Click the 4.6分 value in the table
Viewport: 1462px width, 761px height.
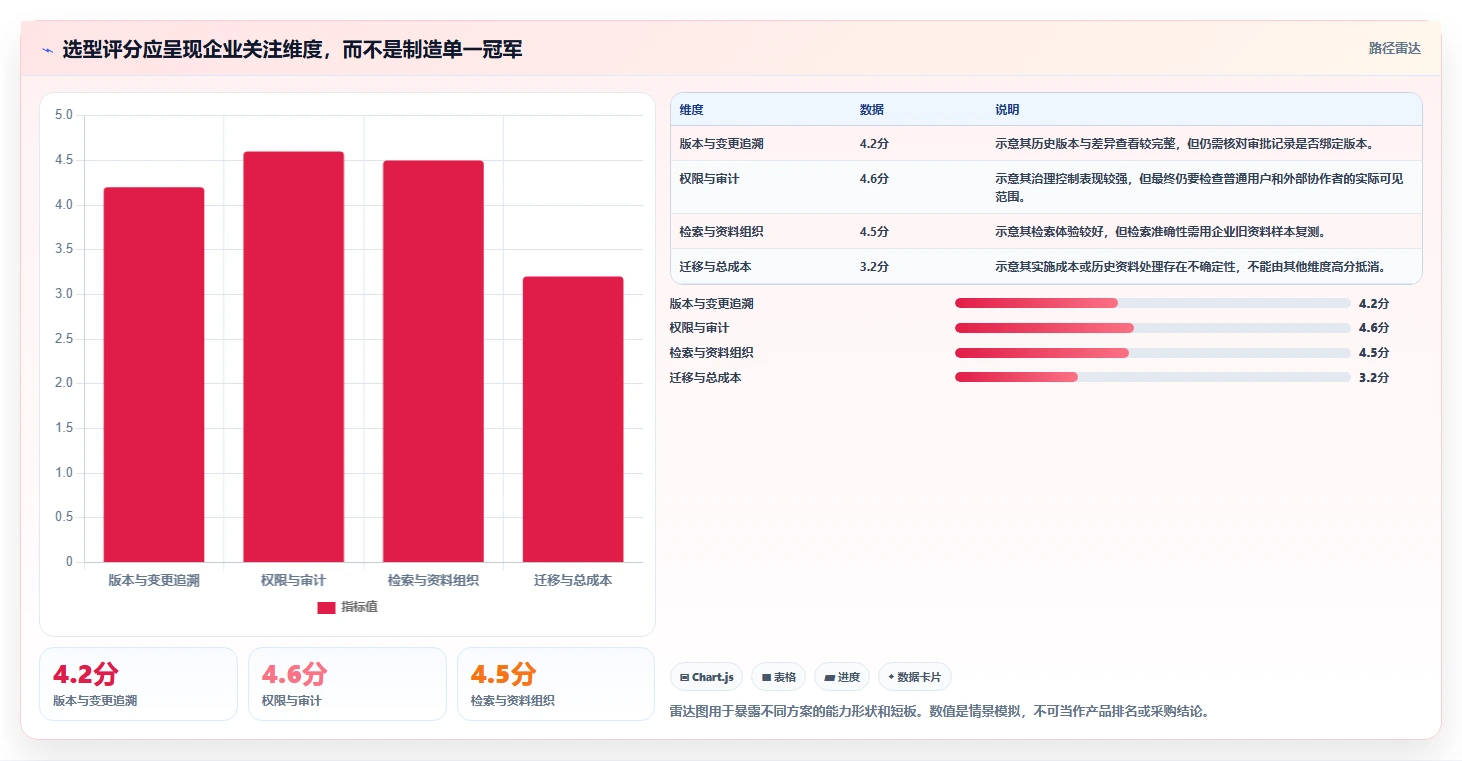pos(874,179)
